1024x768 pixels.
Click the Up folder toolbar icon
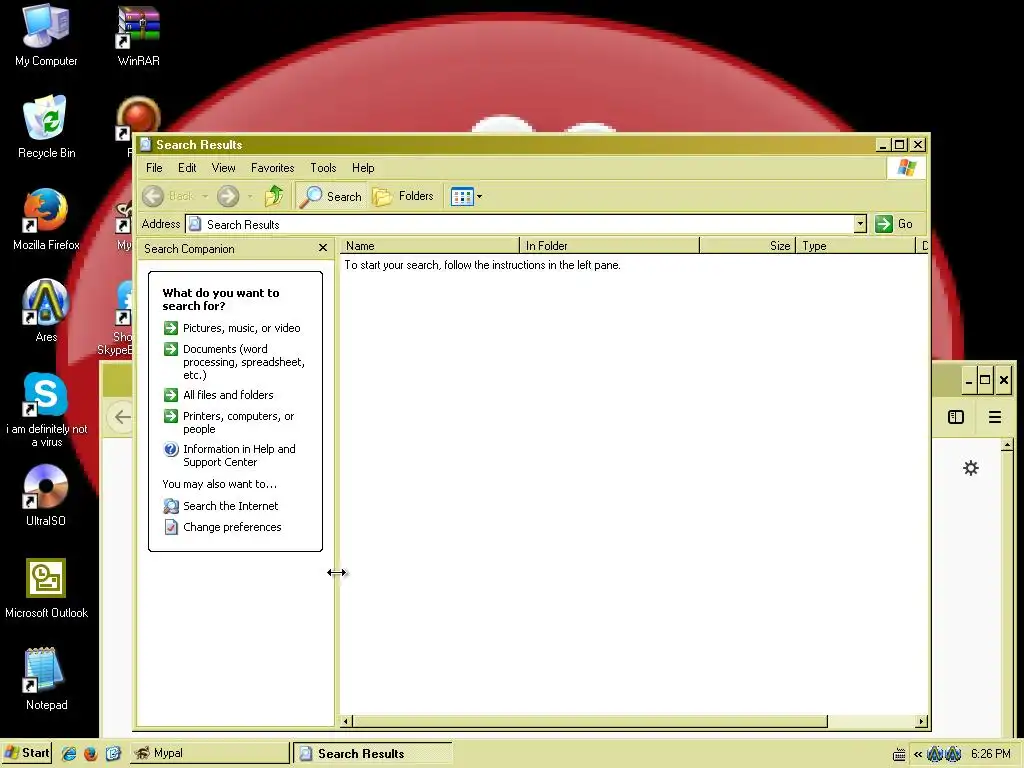[x=274, y=196]
